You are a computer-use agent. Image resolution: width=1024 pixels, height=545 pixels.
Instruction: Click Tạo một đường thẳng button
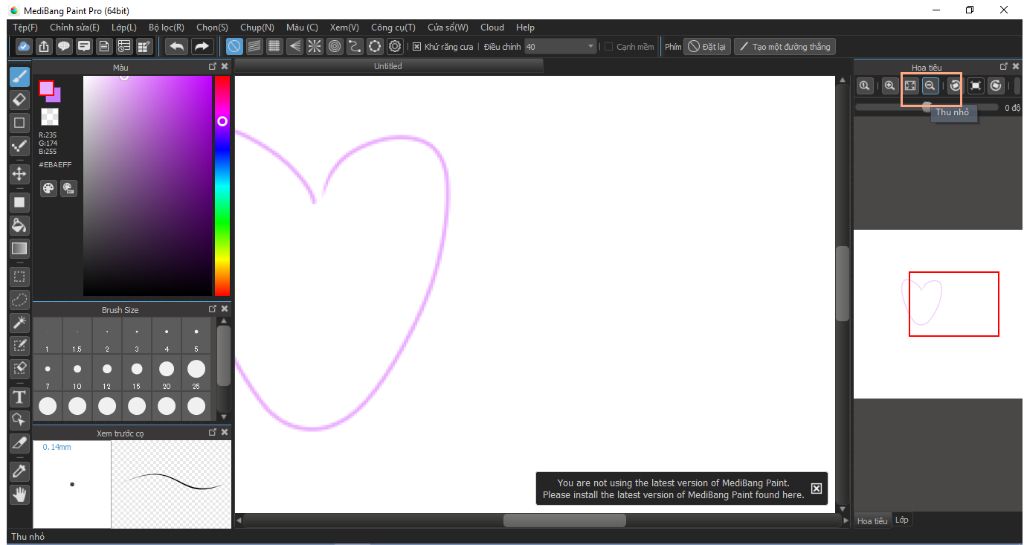tap(784, 47)
